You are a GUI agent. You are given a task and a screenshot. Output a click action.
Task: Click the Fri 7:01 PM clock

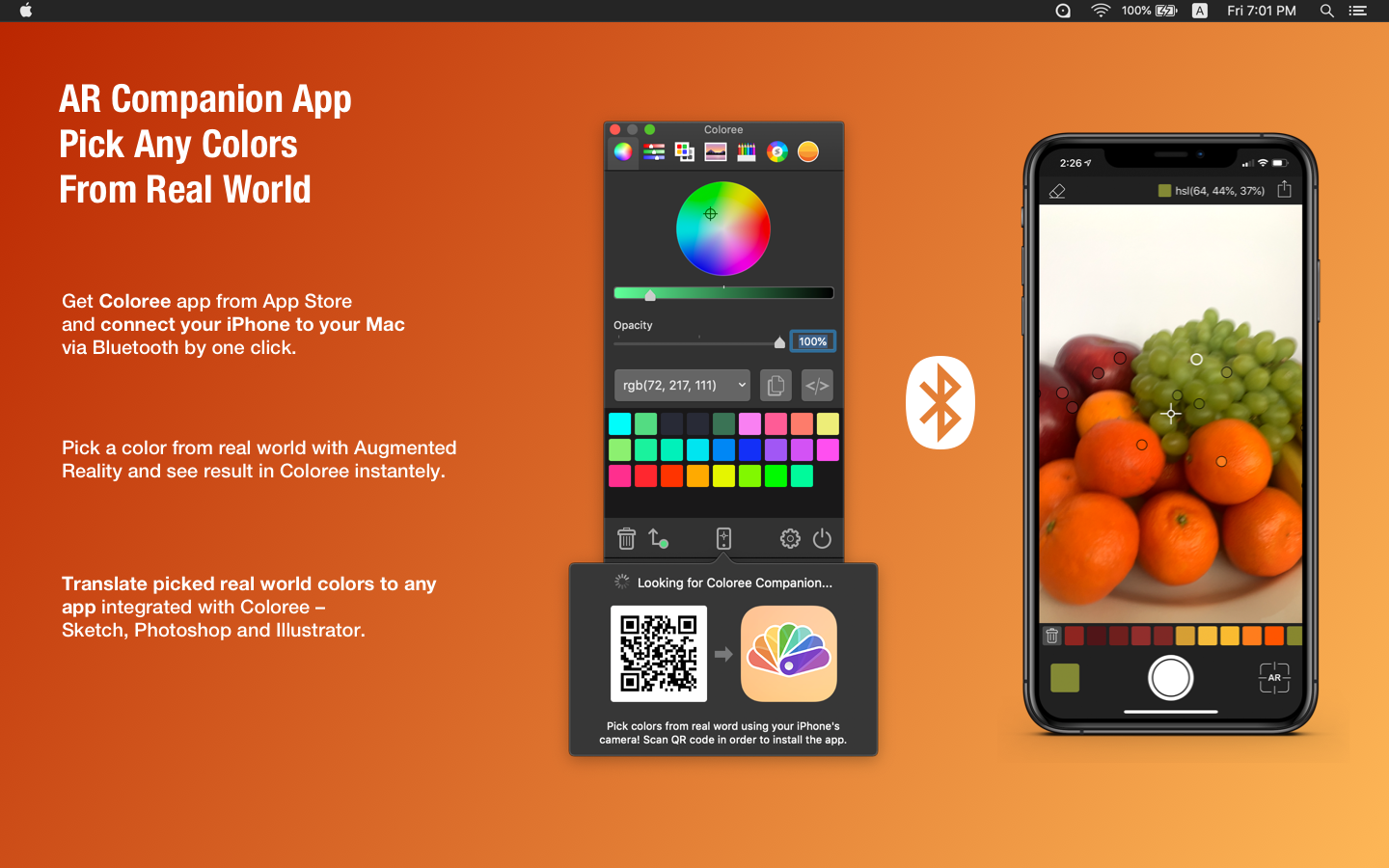click(1262, 11)
